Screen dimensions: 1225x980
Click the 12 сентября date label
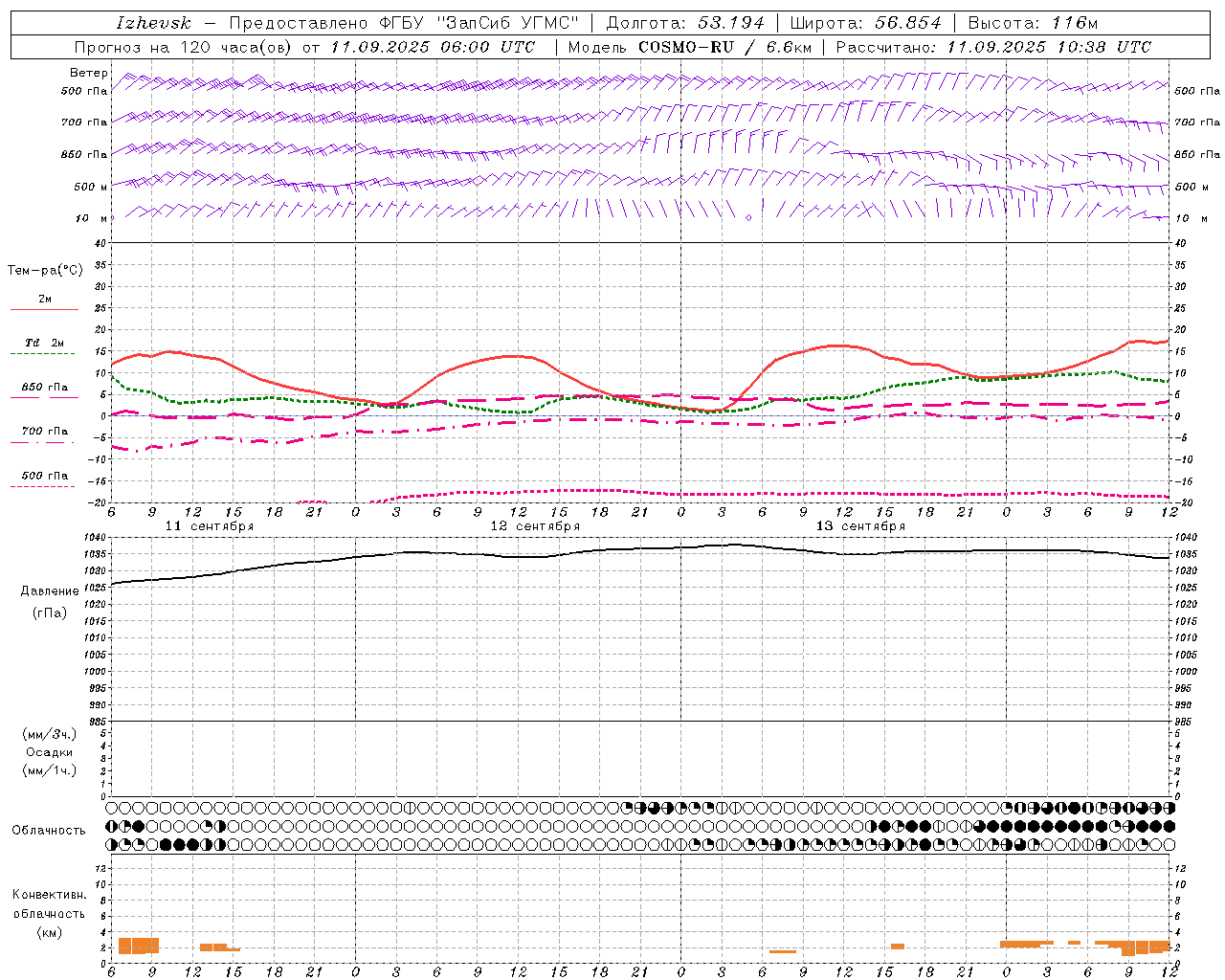(x=535, y=526)
